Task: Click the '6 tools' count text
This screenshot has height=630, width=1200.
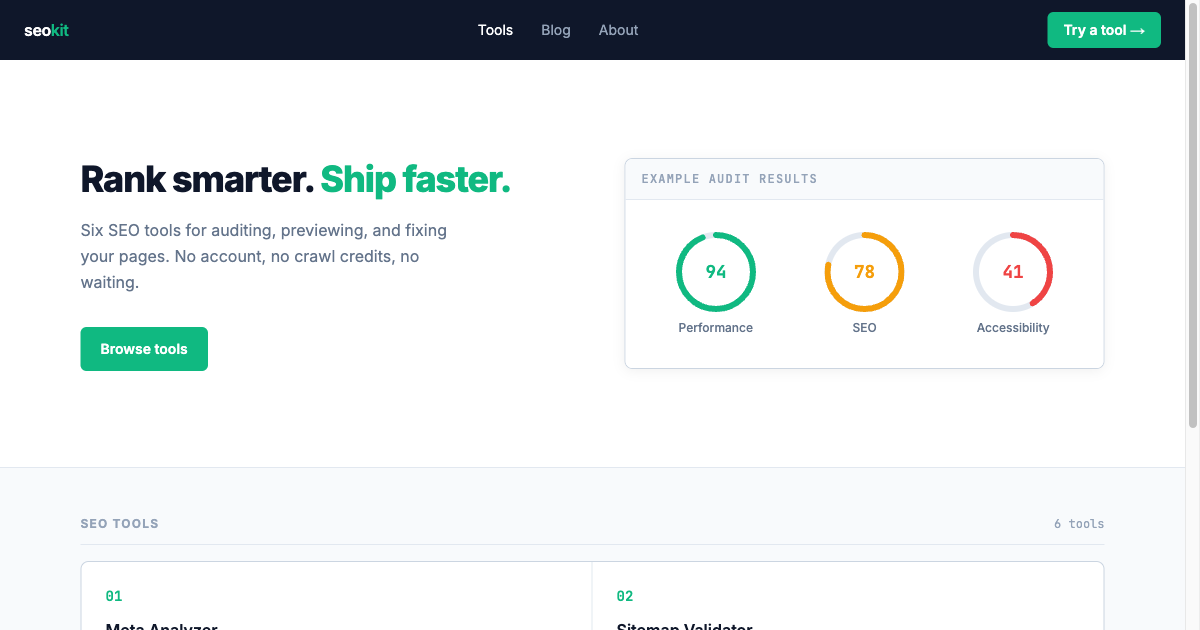Action: [x=1079, y=524]
